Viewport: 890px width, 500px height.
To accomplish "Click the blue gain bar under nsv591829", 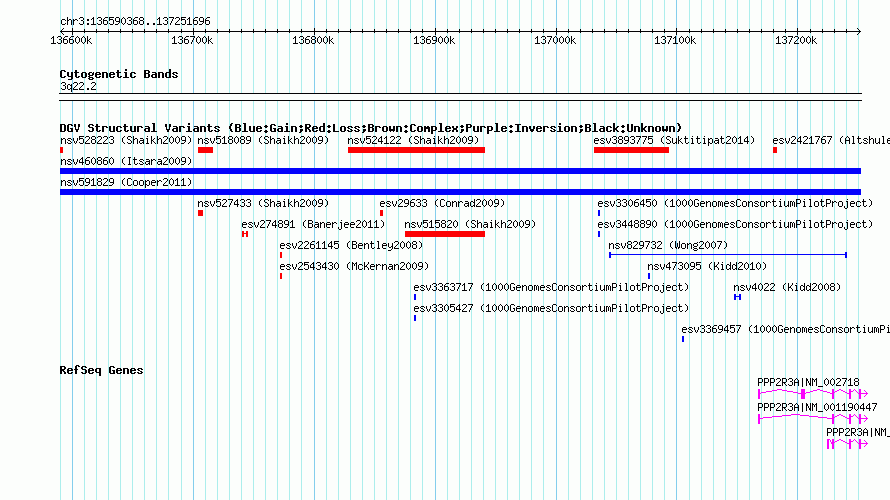I will coord(460,192).
